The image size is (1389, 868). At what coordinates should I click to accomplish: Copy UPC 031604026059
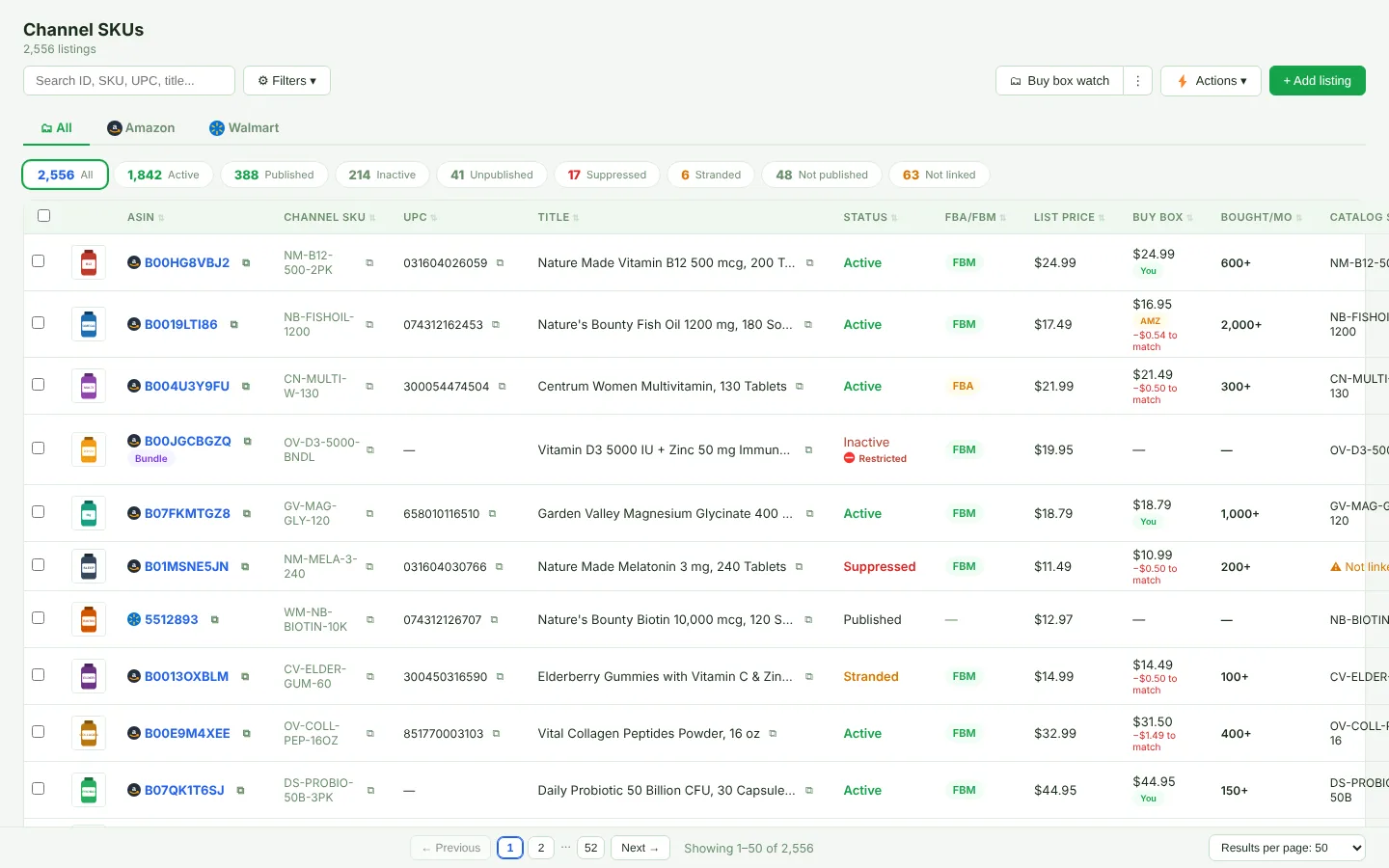coord(500,263)
